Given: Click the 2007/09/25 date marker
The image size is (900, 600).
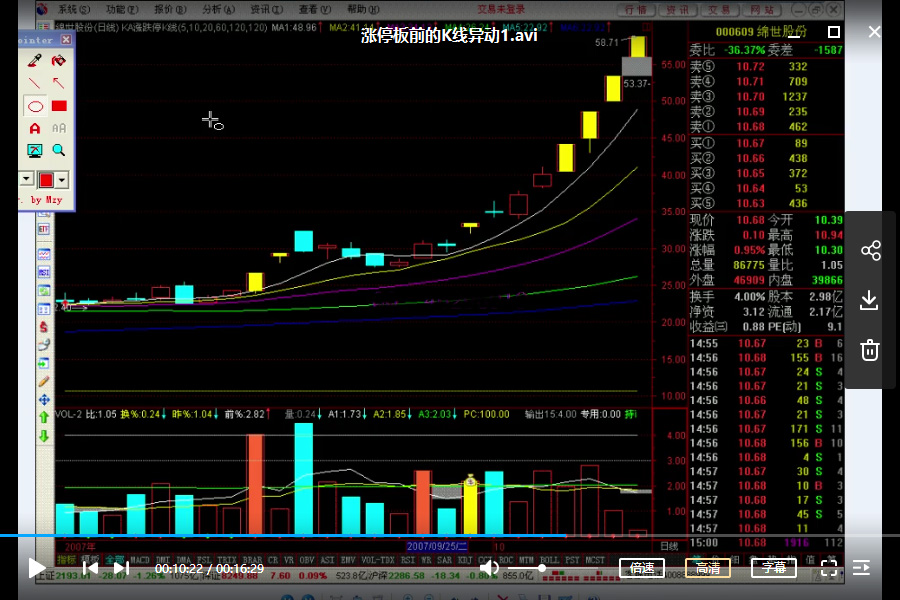Looking at the screenshot, I should [437, 546].
